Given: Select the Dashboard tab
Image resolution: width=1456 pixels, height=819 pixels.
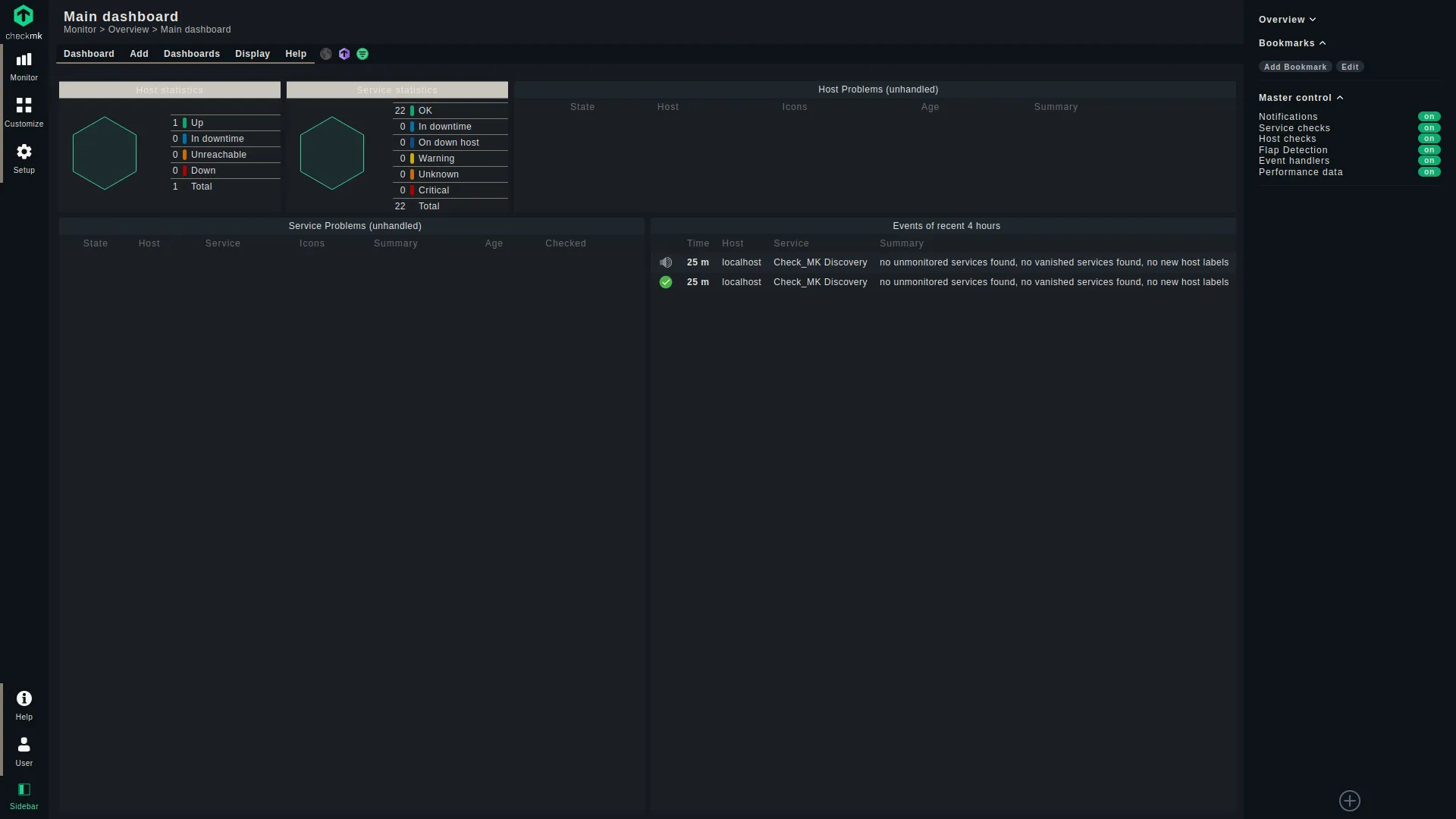Looking at the screenshot, I should click(x=89, y=53).
